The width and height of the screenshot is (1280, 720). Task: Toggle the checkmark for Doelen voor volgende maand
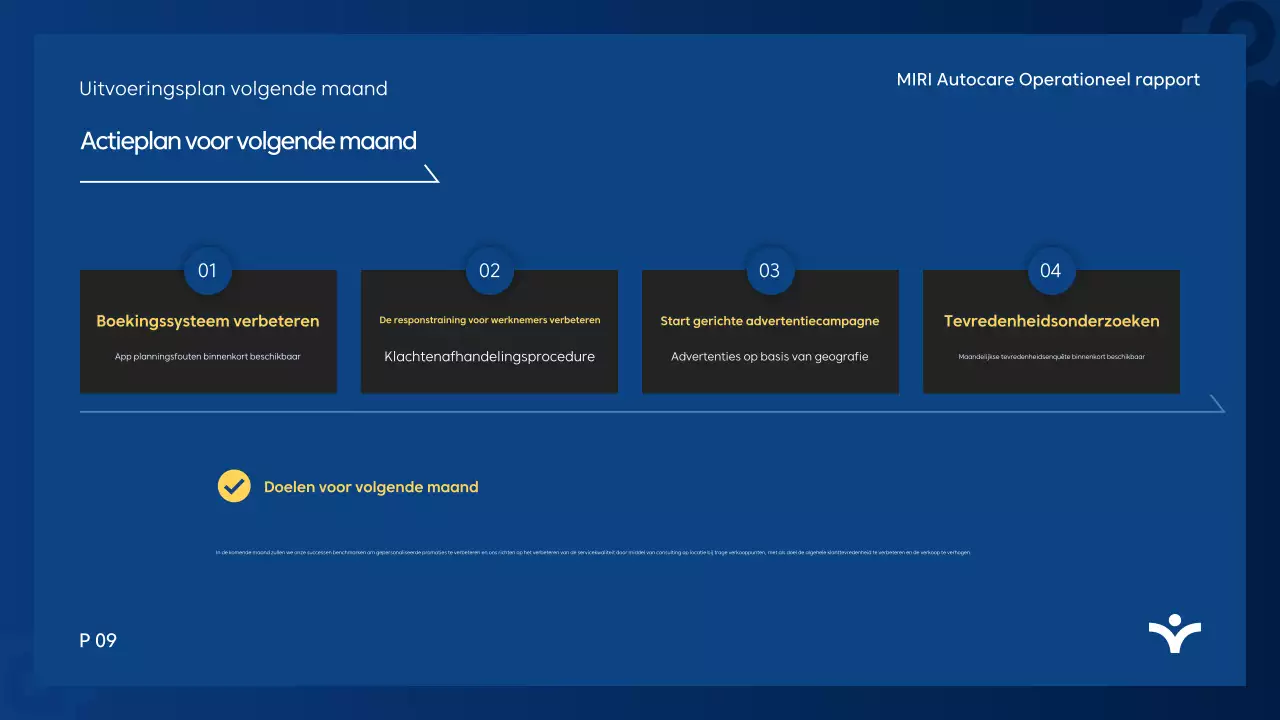pyautogui.click(x=233, y=486)
